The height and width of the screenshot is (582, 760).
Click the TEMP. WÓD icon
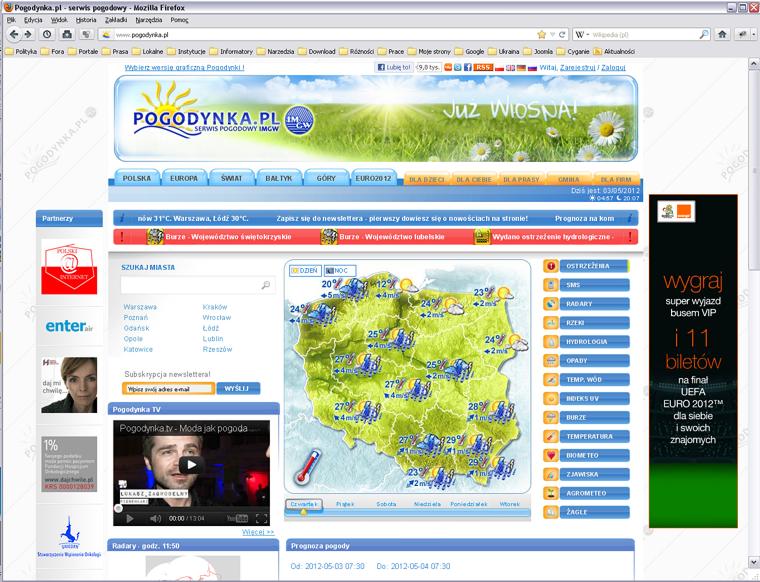click(551, 379)
